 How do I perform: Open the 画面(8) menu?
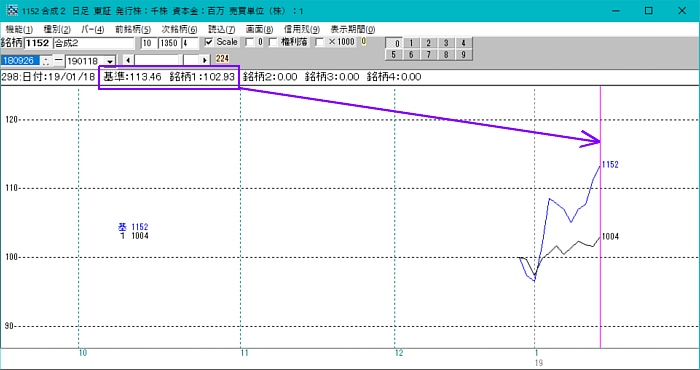(x=259, y=29)
